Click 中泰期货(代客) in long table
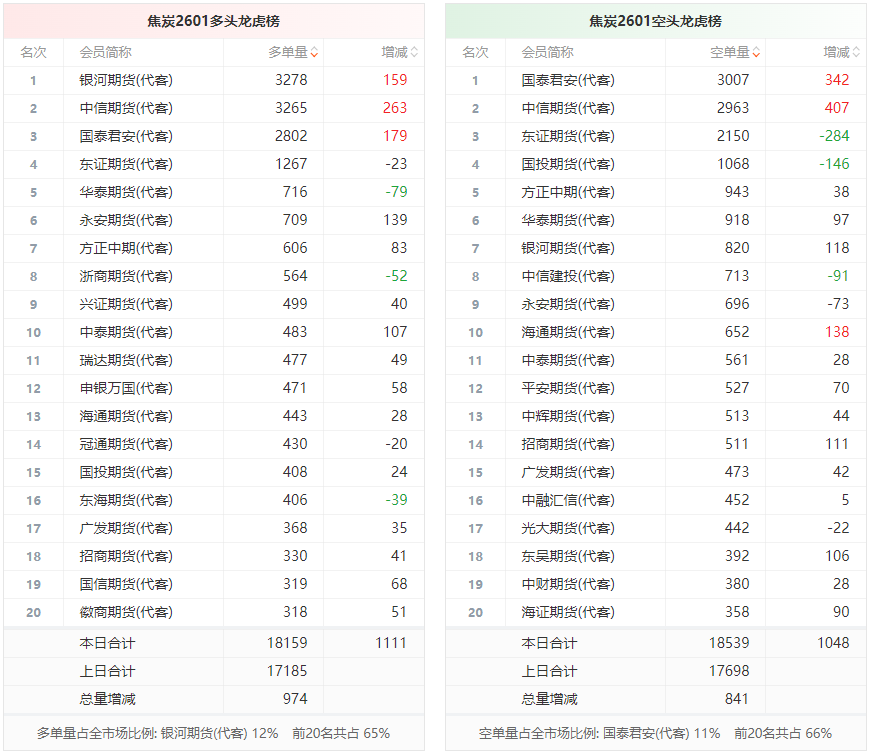The height and width of the screenshot is (754, 870). tap(126, 332)
